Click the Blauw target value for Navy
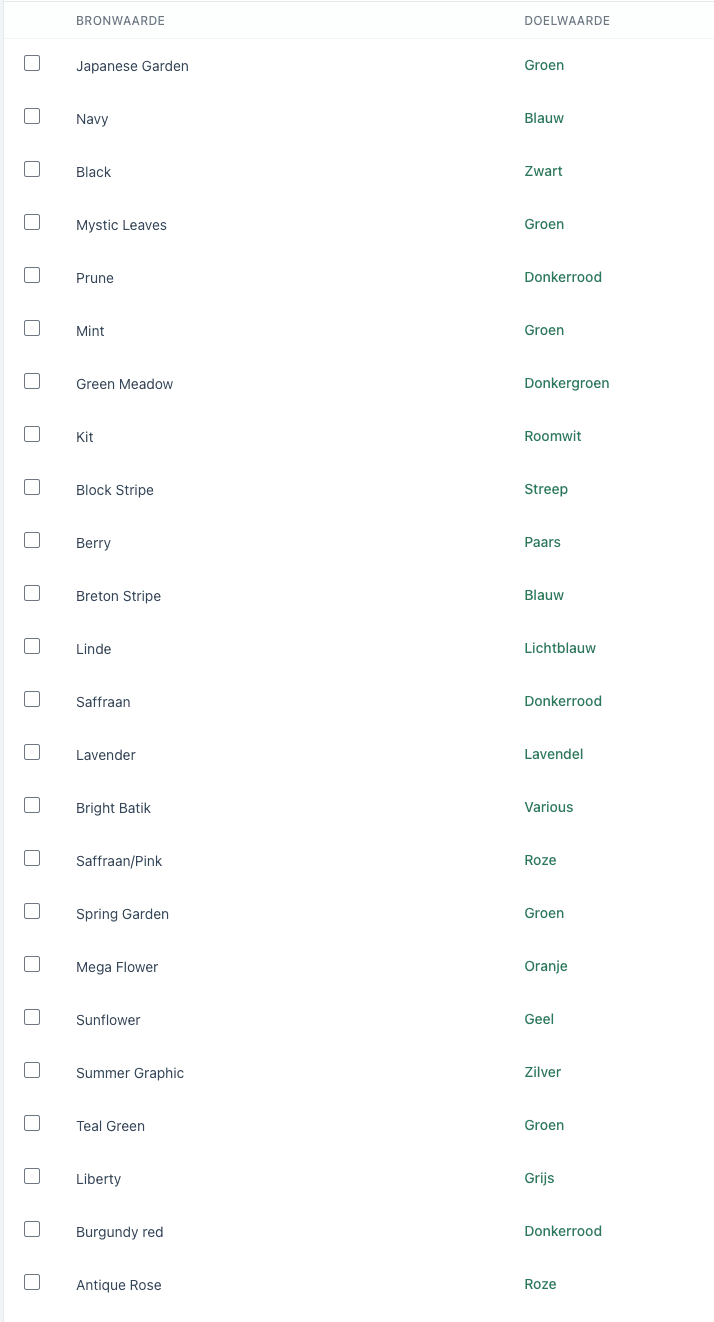714x1322 pixels. (544, 118)
